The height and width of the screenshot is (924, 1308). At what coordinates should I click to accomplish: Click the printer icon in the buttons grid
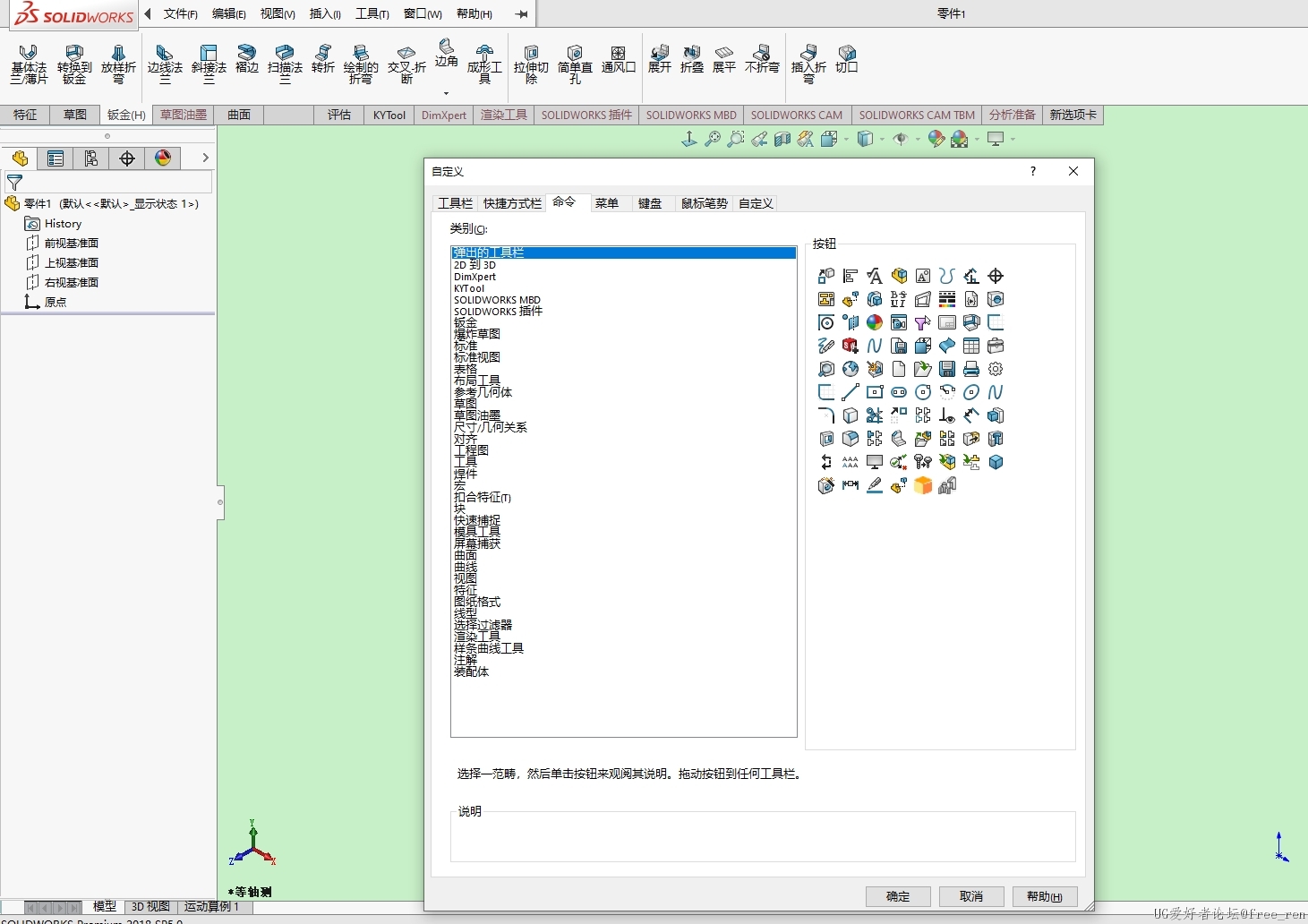pyautogui.click(x=971, y=369)
